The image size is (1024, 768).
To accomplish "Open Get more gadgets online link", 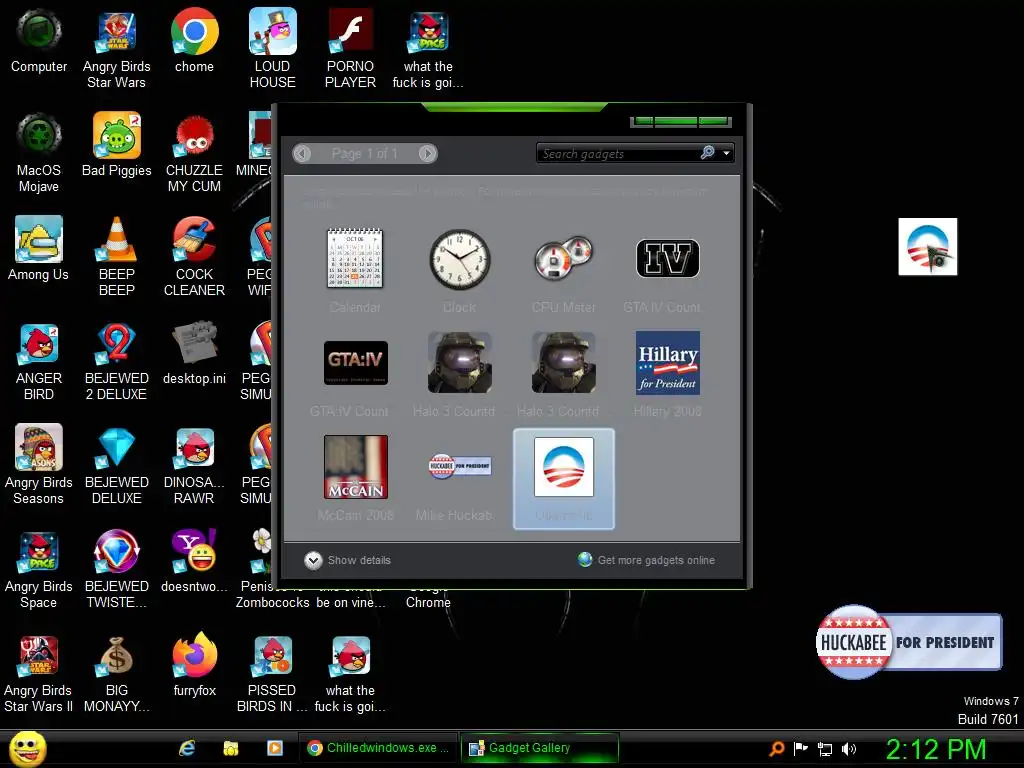I will (x=647, y=560).
